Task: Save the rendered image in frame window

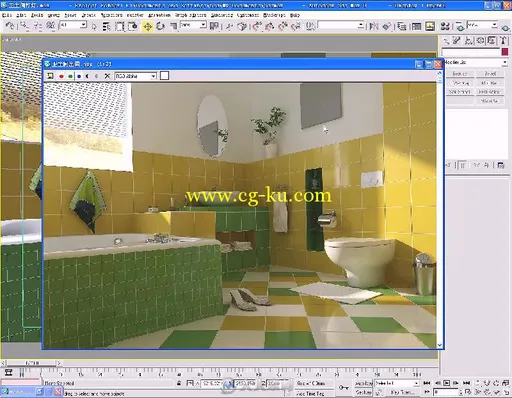Action: 50,76
